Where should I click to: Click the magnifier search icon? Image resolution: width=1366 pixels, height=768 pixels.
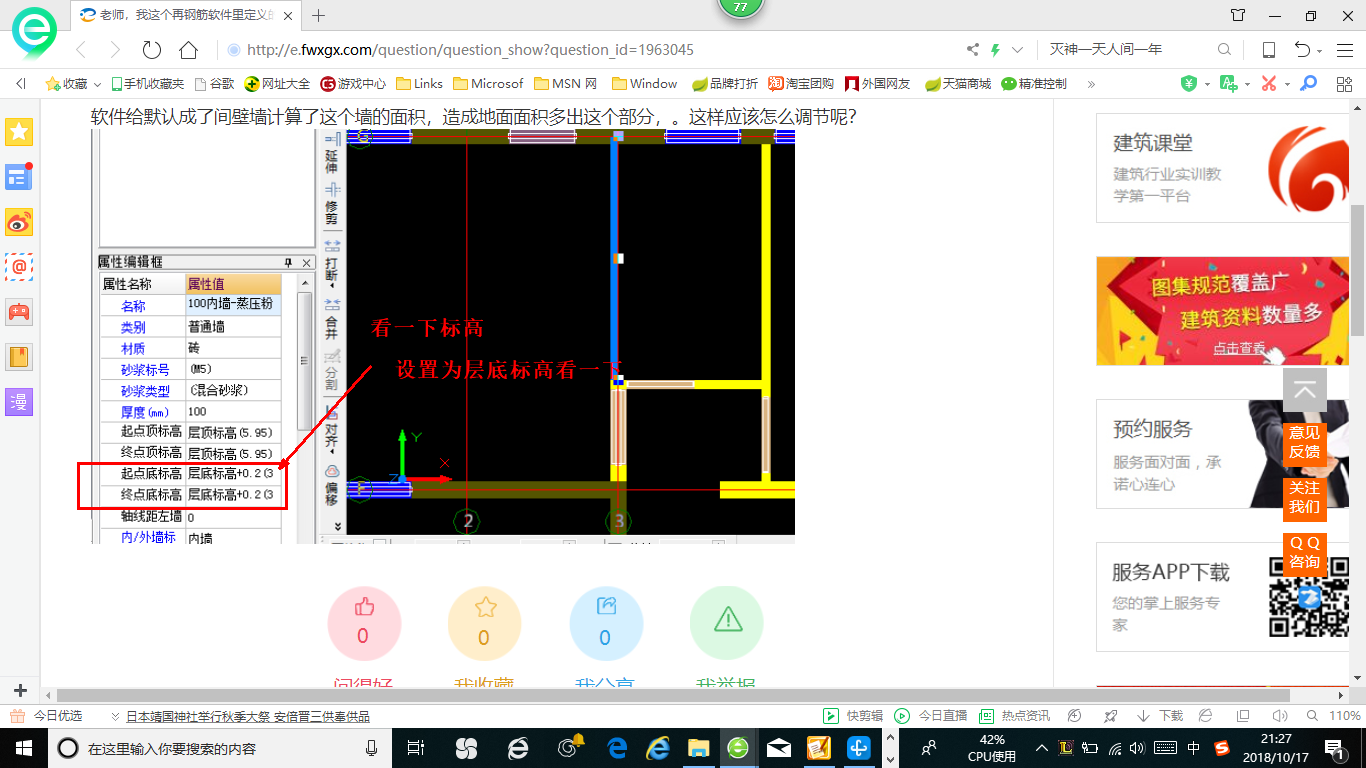point(1224,50)
